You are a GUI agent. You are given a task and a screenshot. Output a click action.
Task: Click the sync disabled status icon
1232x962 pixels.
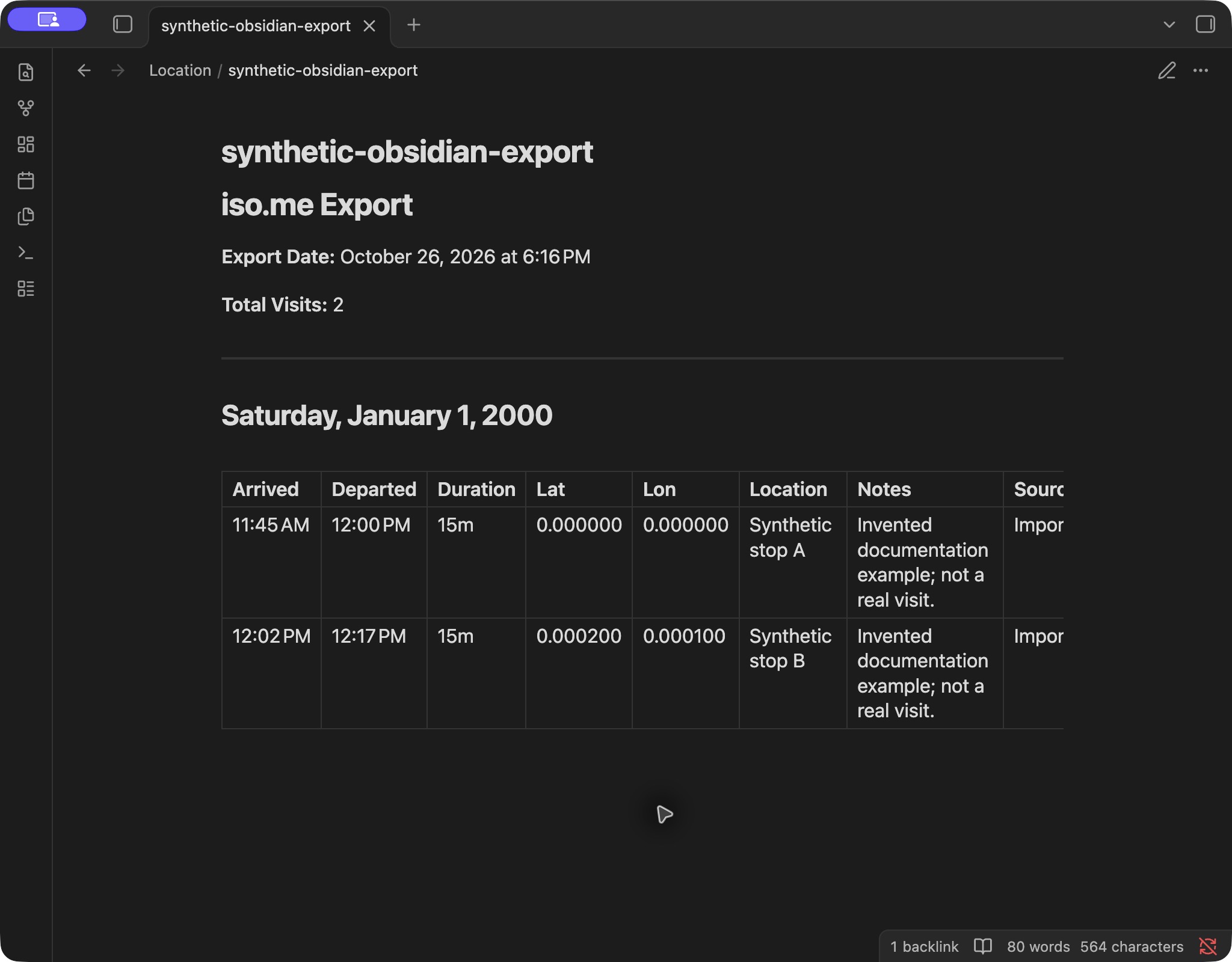pyautogui.click(x=1208, y=946)
